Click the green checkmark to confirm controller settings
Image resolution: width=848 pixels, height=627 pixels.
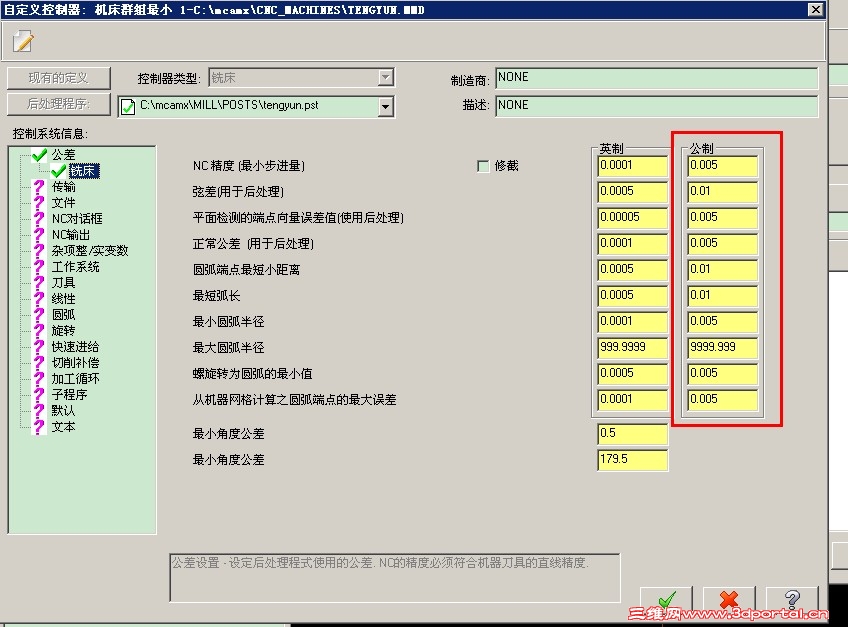664,598
